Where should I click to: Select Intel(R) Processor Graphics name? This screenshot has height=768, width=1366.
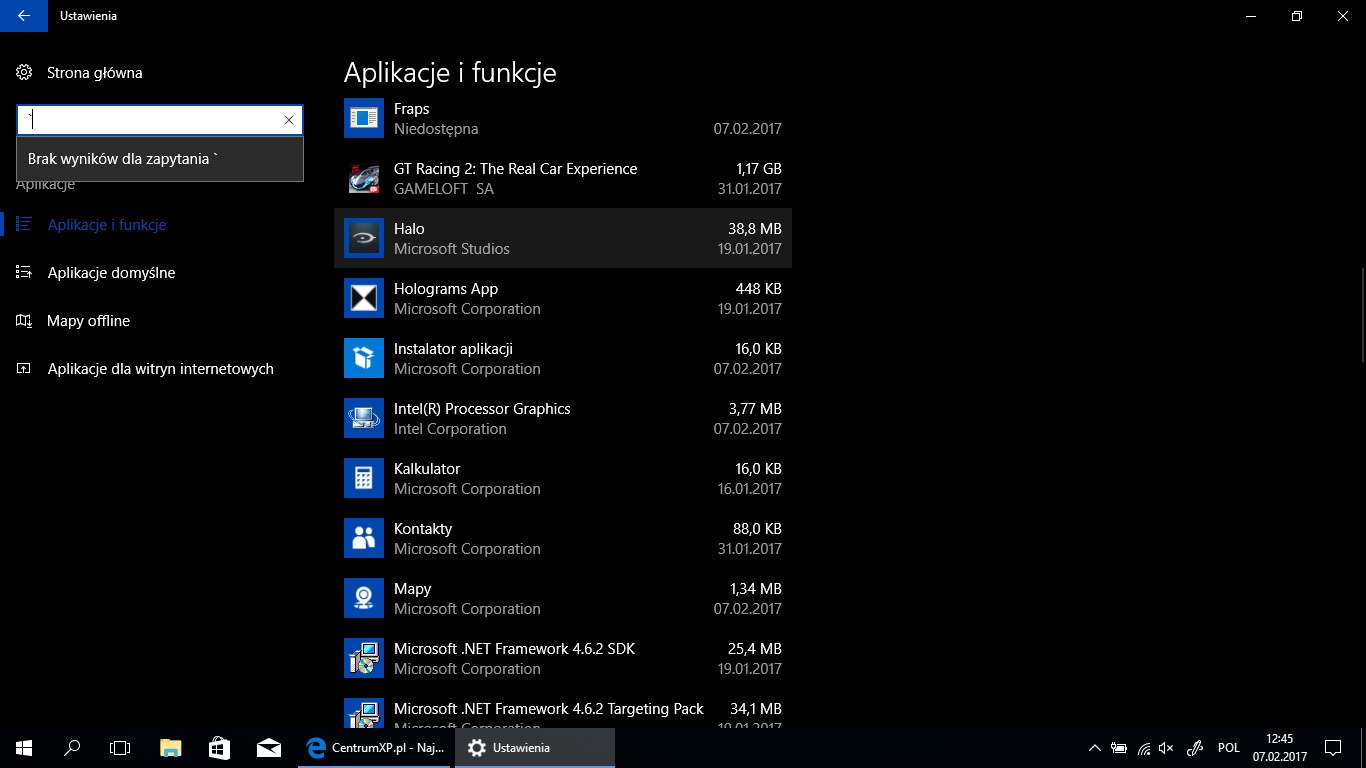click(482, 409)
